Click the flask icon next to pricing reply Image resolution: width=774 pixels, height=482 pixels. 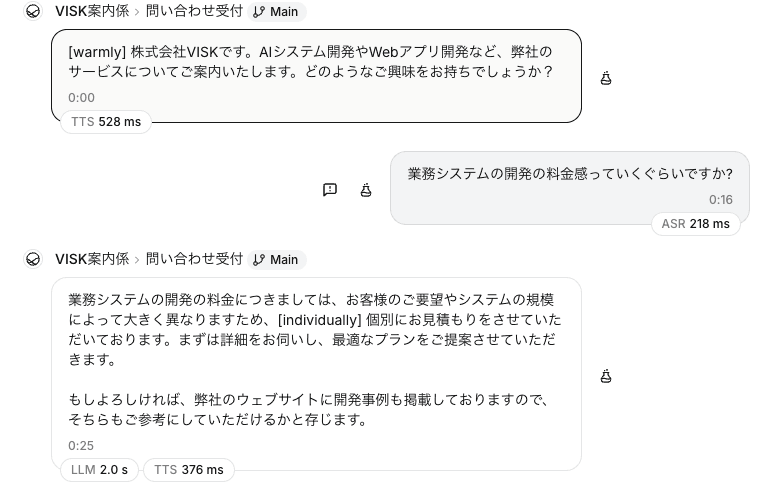(x=606, y=376)
